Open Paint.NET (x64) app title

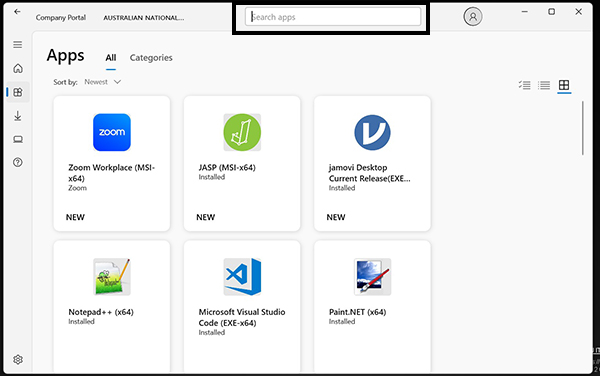[x=357, y=312]
